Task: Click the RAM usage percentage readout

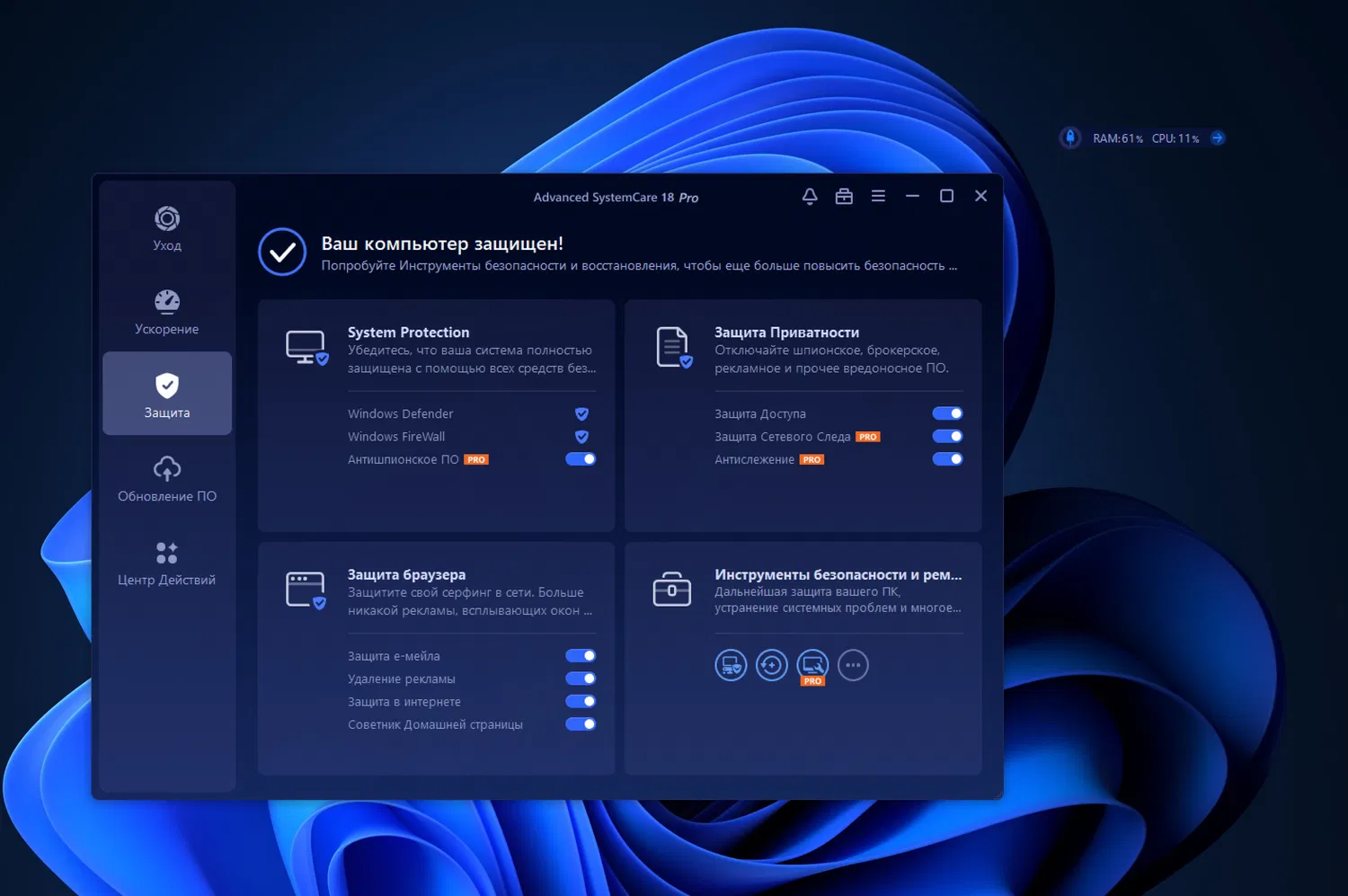Action: pos(1118,138)
